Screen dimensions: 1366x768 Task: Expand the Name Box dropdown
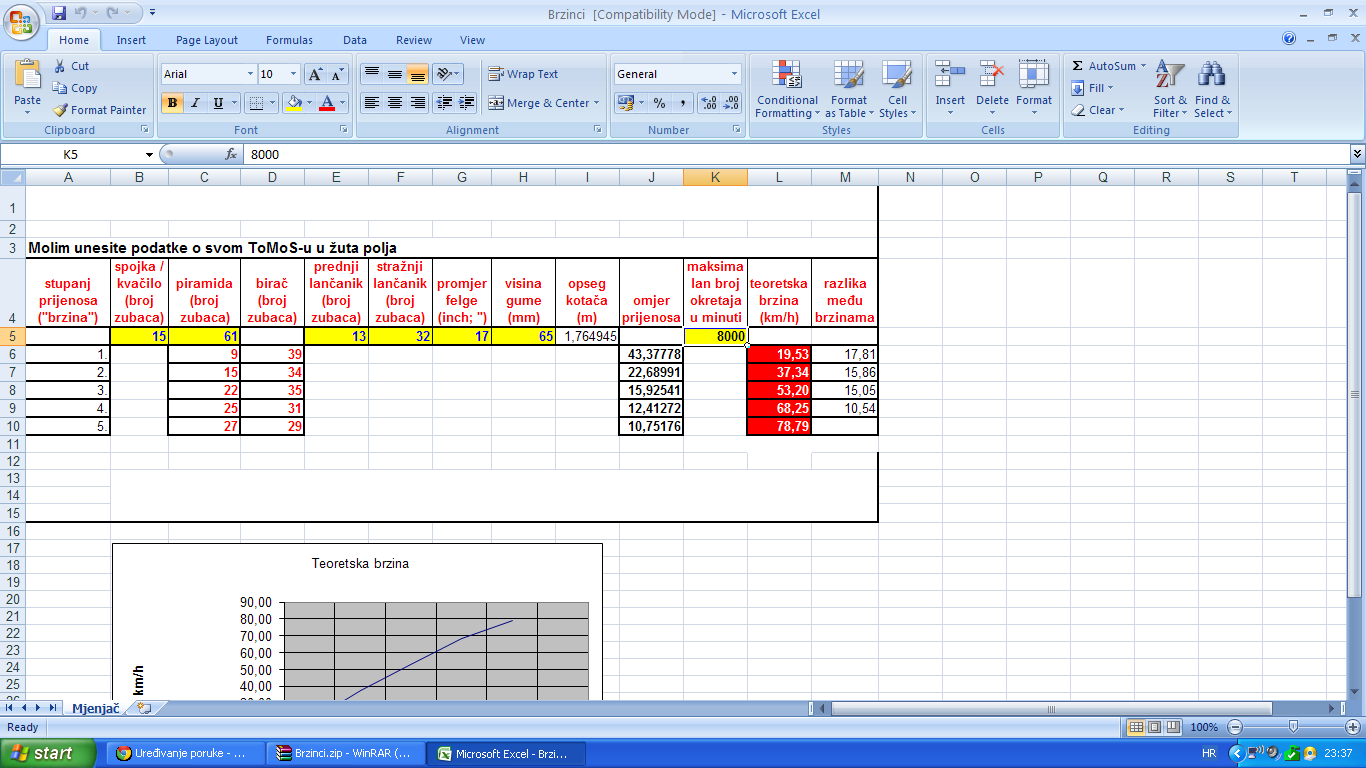pyautogui.click(x=149, y=155)
